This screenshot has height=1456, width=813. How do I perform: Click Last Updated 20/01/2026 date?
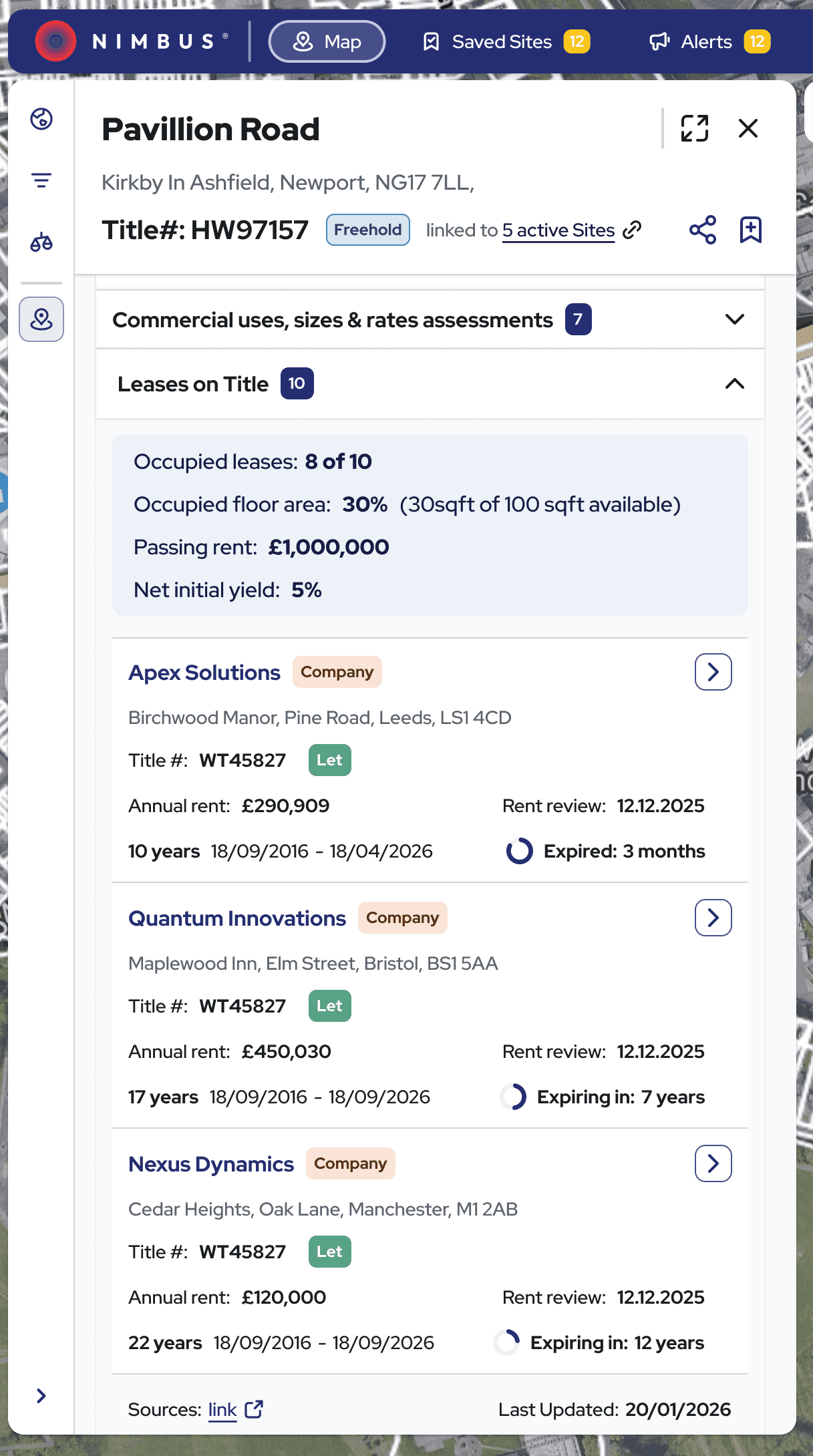coord(678,1409)
